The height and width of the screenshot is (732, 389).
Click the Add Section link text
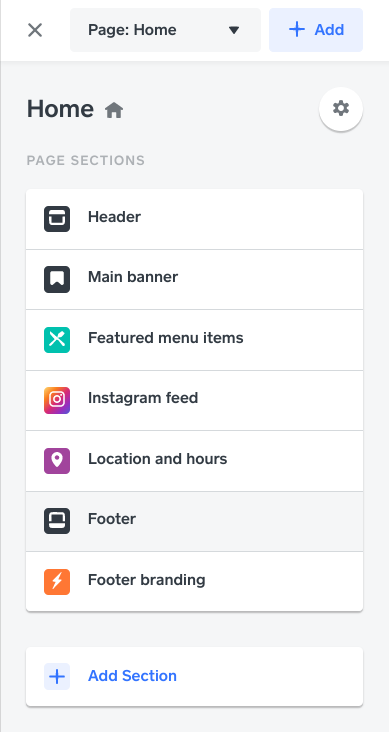[132, 676]
